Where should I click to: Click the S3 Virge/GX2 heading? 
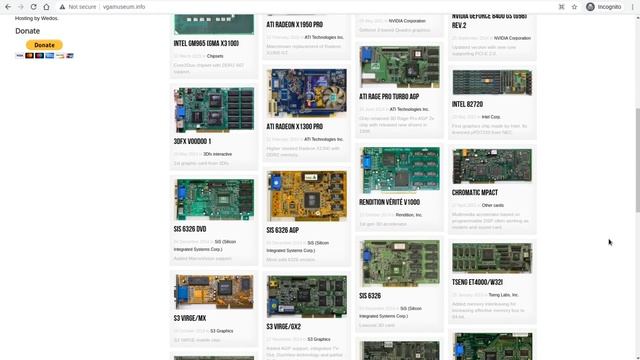(284, 327)
